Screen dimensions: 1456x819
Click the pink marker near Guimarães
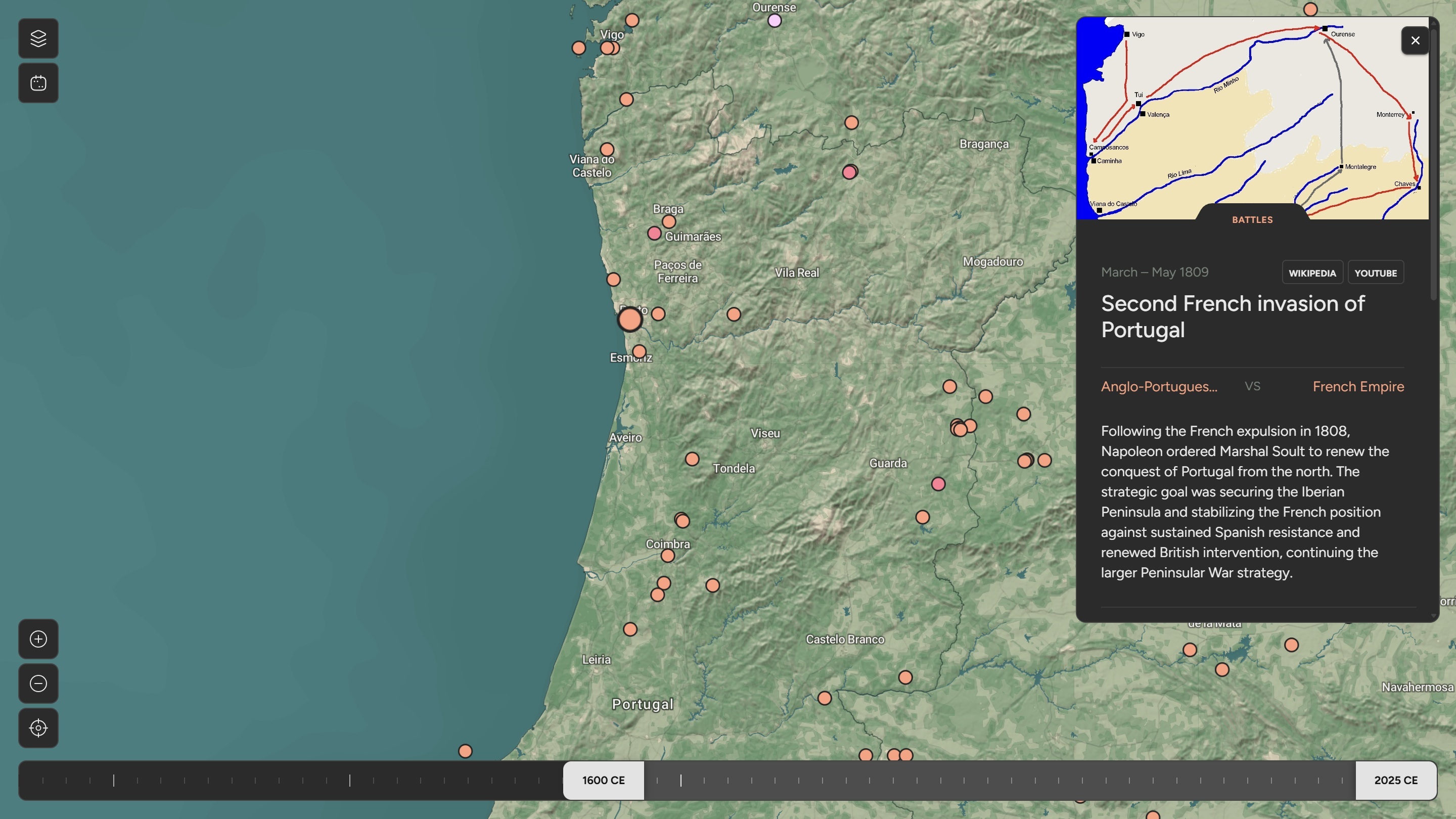pos(654,234)
